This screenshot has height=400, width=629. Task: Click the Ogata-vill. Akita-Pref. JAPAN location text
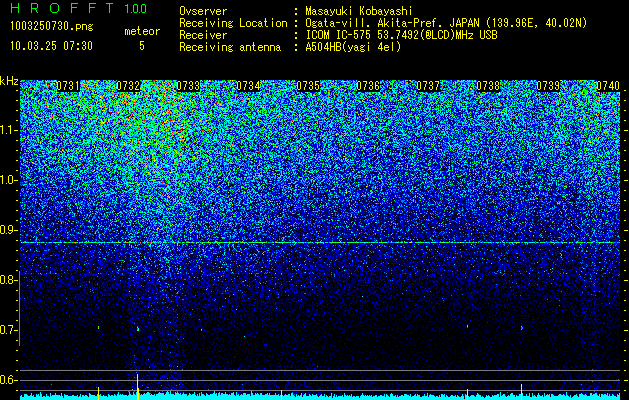point(446,23)
